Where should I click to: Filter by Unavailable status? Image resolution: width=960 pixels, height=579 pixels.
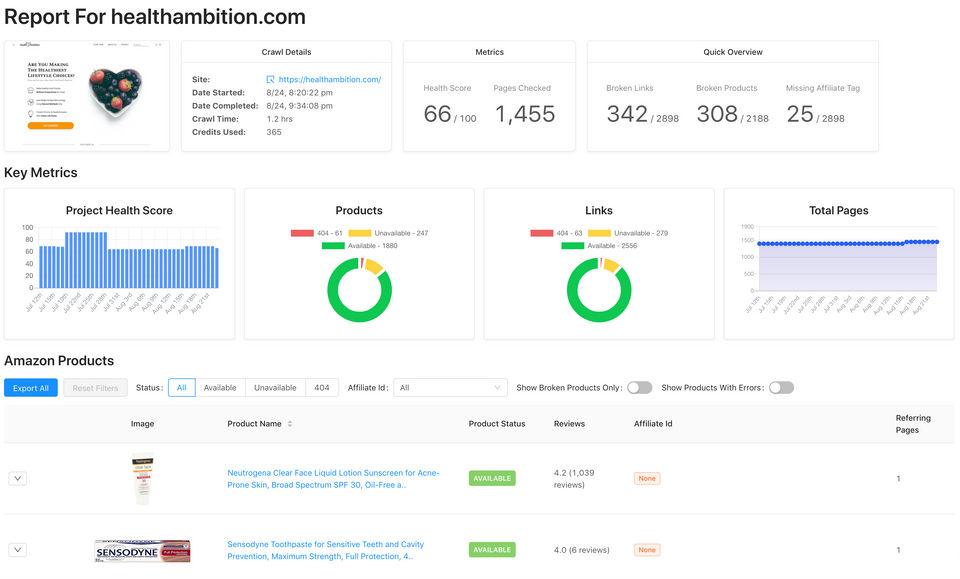tap(275, 387)
